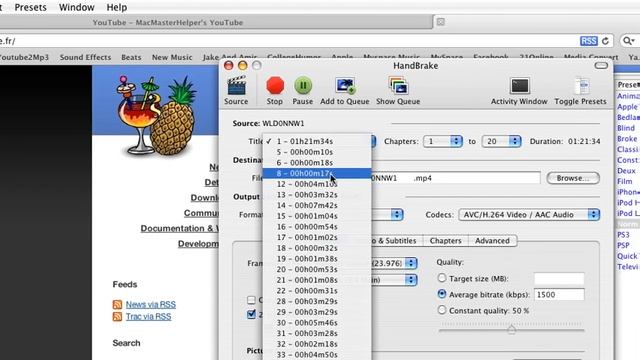
Task: Switch to the Advanced tab
Action: point(492,241)
